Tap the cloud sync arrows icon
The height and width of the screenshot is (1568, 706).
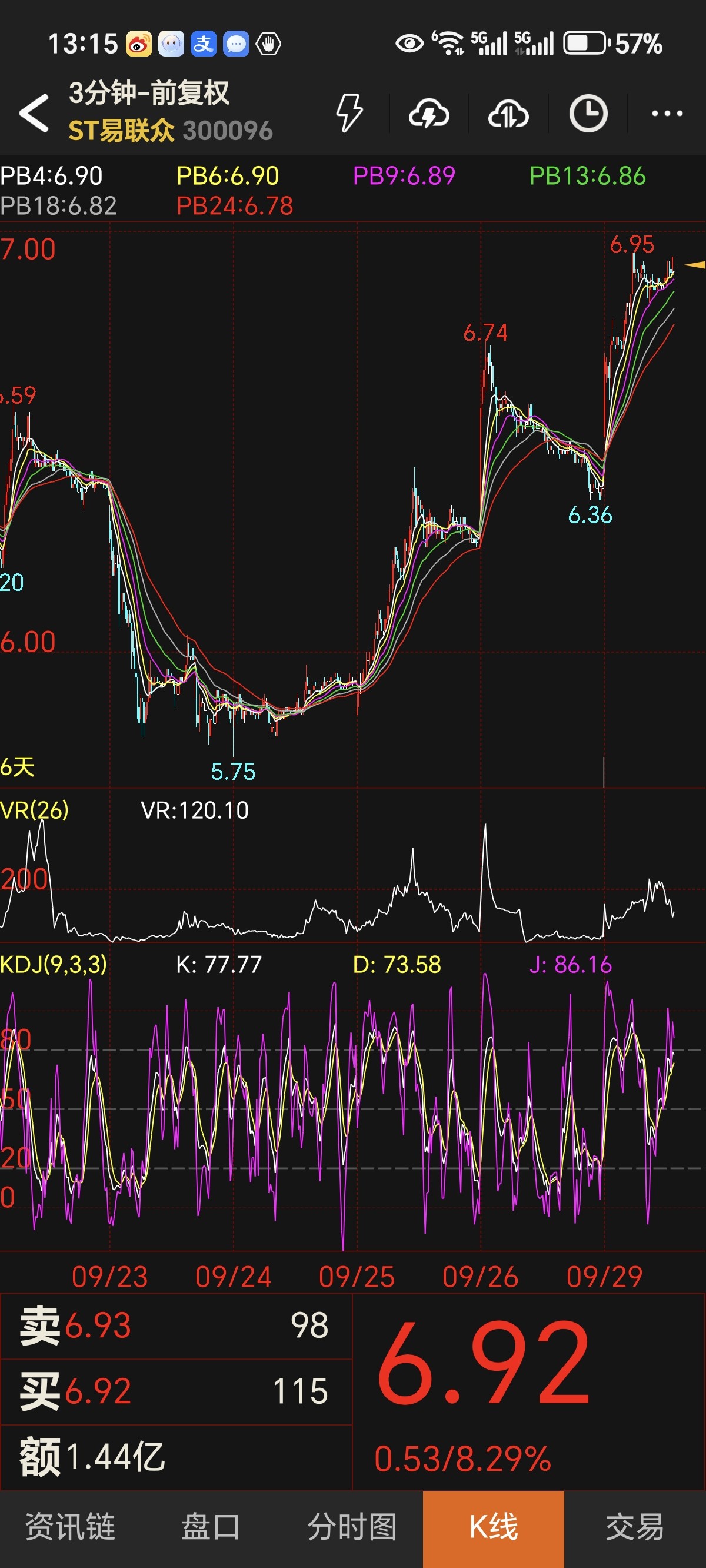508,113
